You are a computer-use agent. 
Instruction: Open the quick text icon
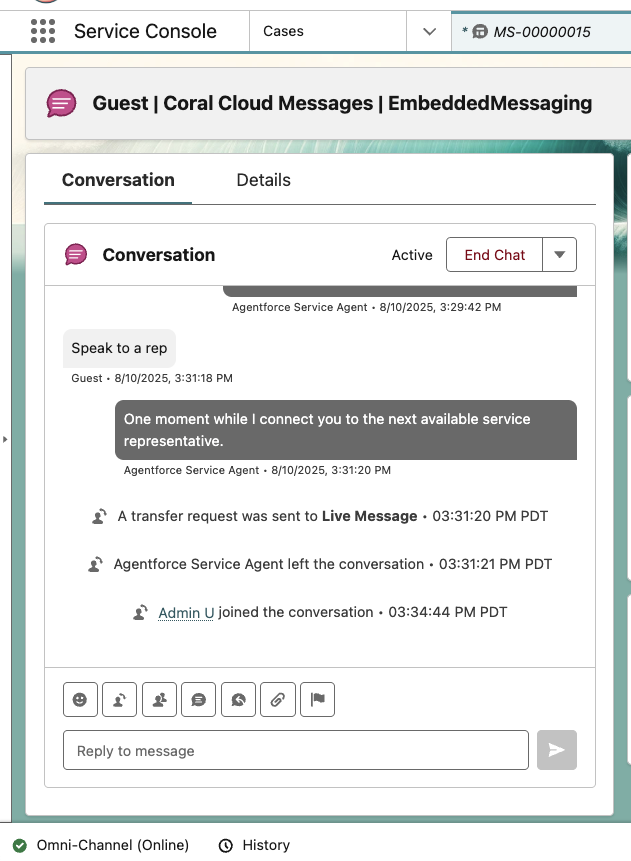tap(198, 700)
